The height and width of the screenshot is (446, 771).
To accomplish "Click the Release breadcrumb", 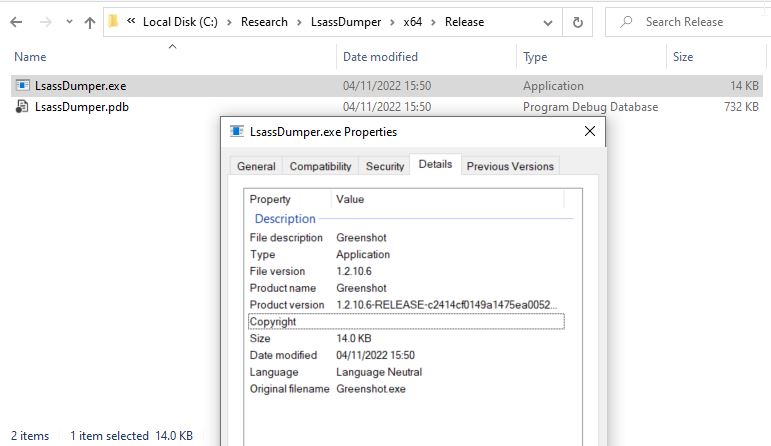I will [464, 22].
